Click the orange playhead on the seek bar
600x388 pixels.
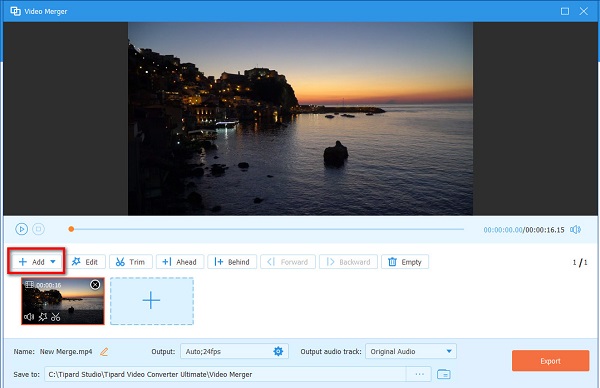point(71,229)
